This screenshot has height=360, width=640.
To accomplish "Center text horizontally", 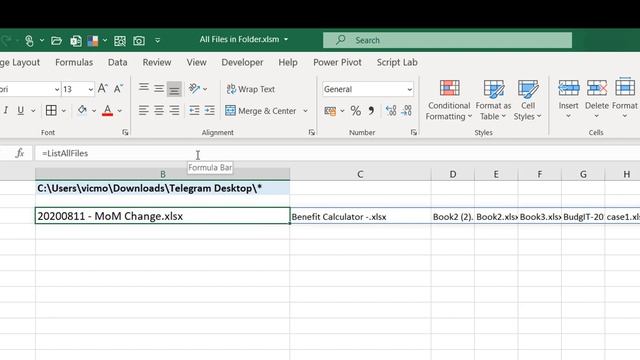I will tap(159, 110).
